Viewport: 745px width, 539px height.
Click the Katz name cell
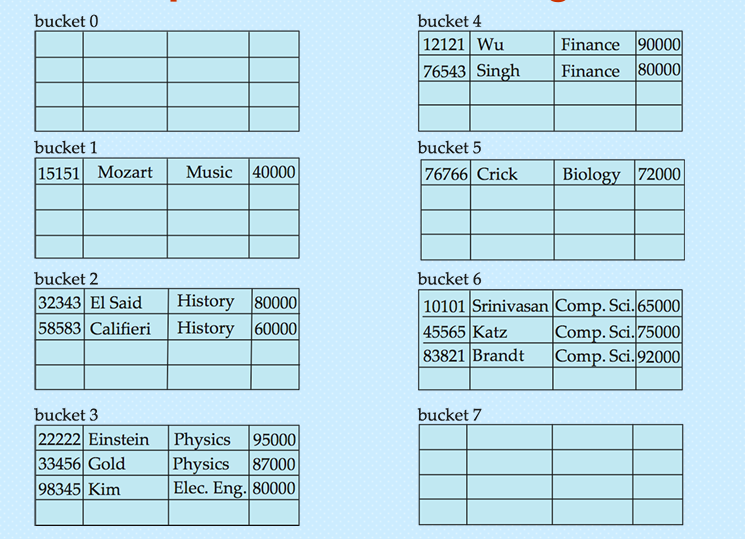click(x=490, y=332)
